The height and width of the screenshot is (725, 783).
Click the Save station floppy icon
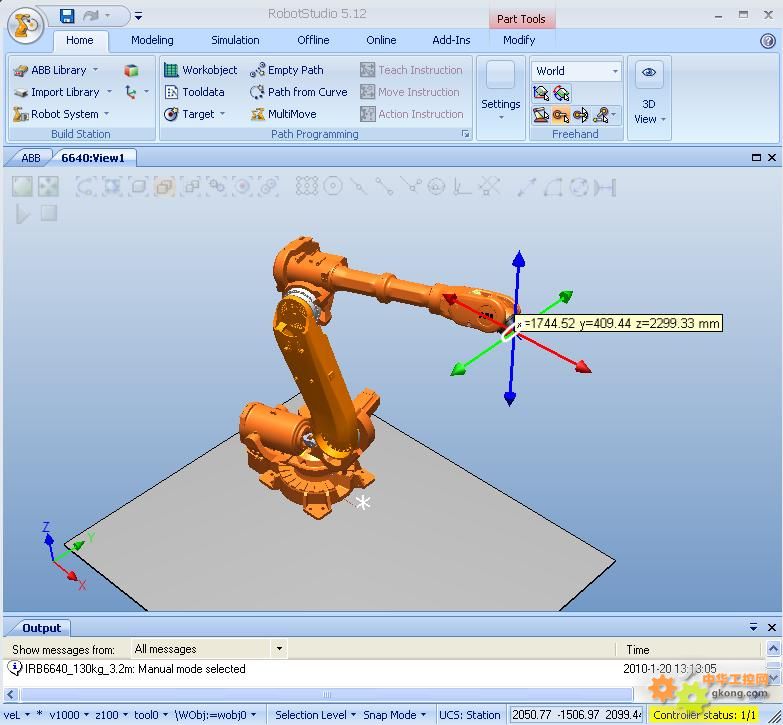pos(67,16)
